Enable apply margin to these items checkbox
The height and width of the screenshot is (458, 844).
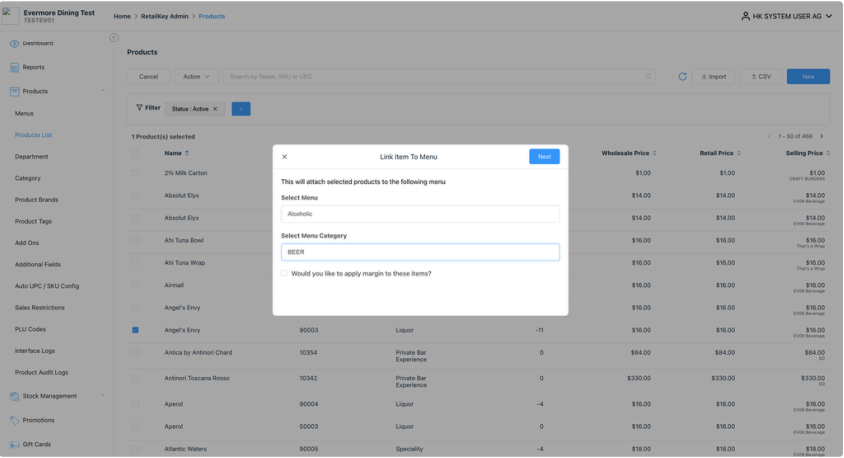285,273
